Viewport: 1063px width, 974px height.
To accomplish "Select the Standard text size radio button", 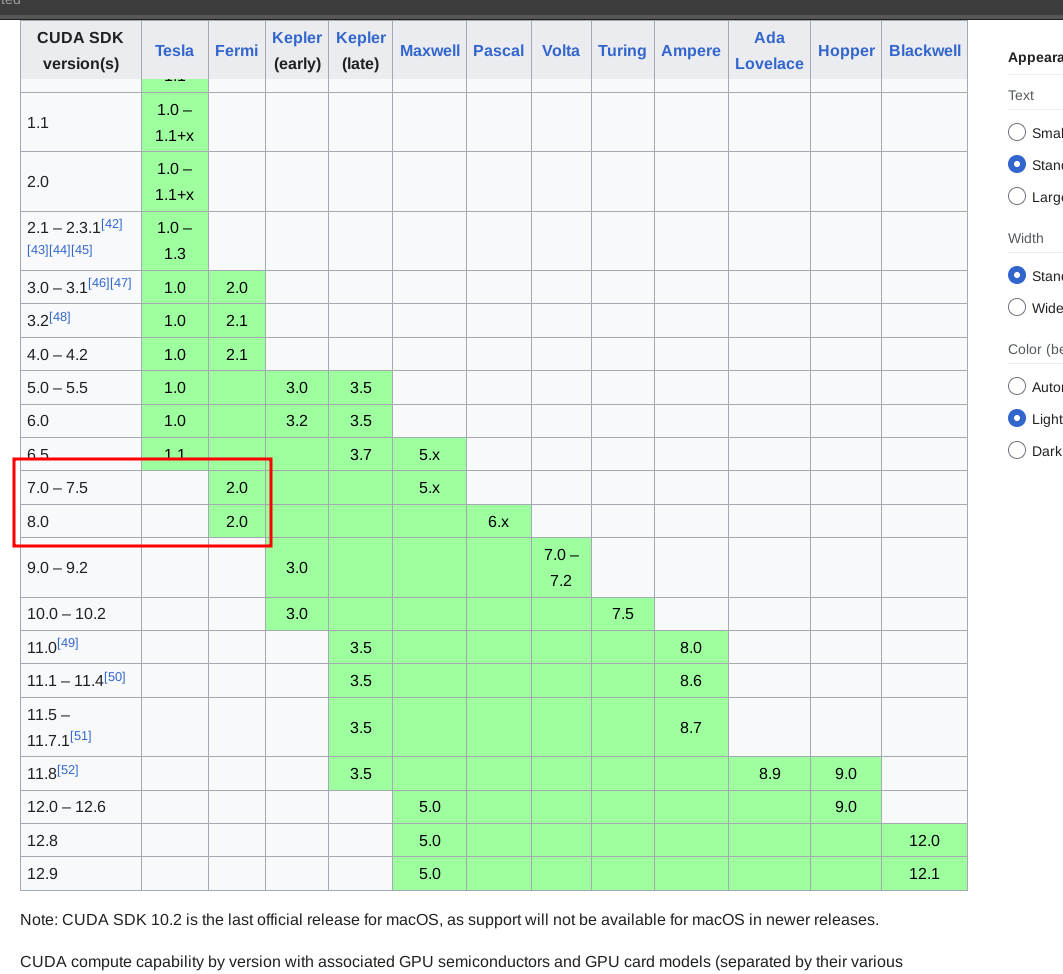I will (1017, 164).
